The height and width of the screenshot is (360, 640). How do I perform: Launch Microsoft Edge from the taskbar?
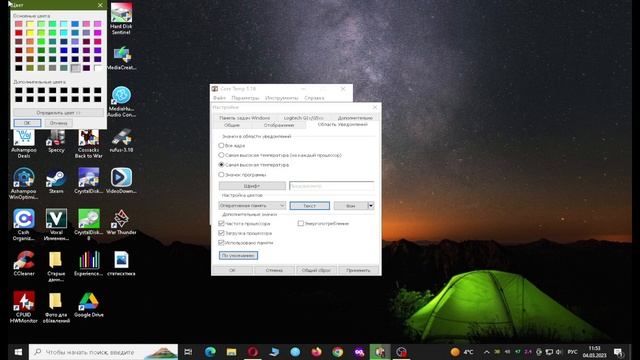tap(210, 352)
